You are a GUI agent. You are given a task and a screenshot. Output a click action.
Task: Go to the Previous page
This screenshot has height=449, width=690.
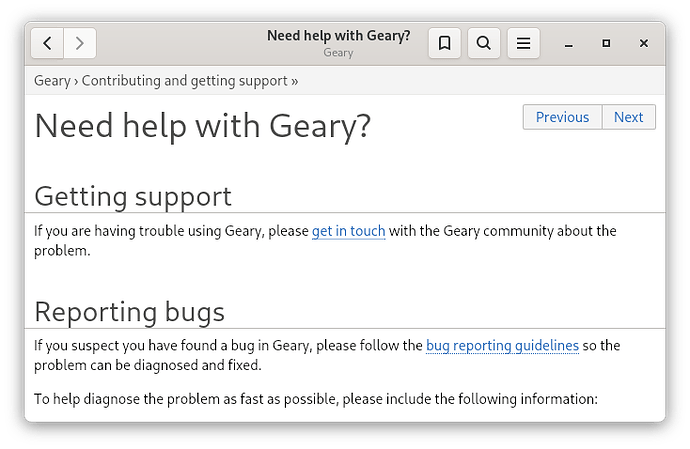click(x=562, y=117)
